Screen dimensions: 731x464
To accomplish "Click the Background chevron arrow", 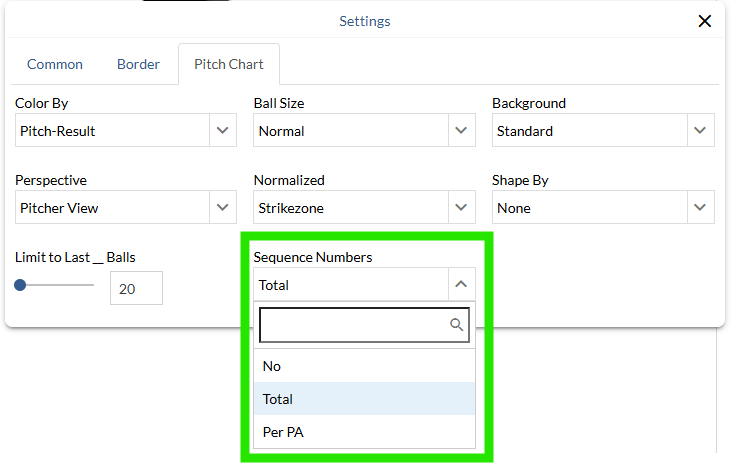I will (x=699, y=131).
